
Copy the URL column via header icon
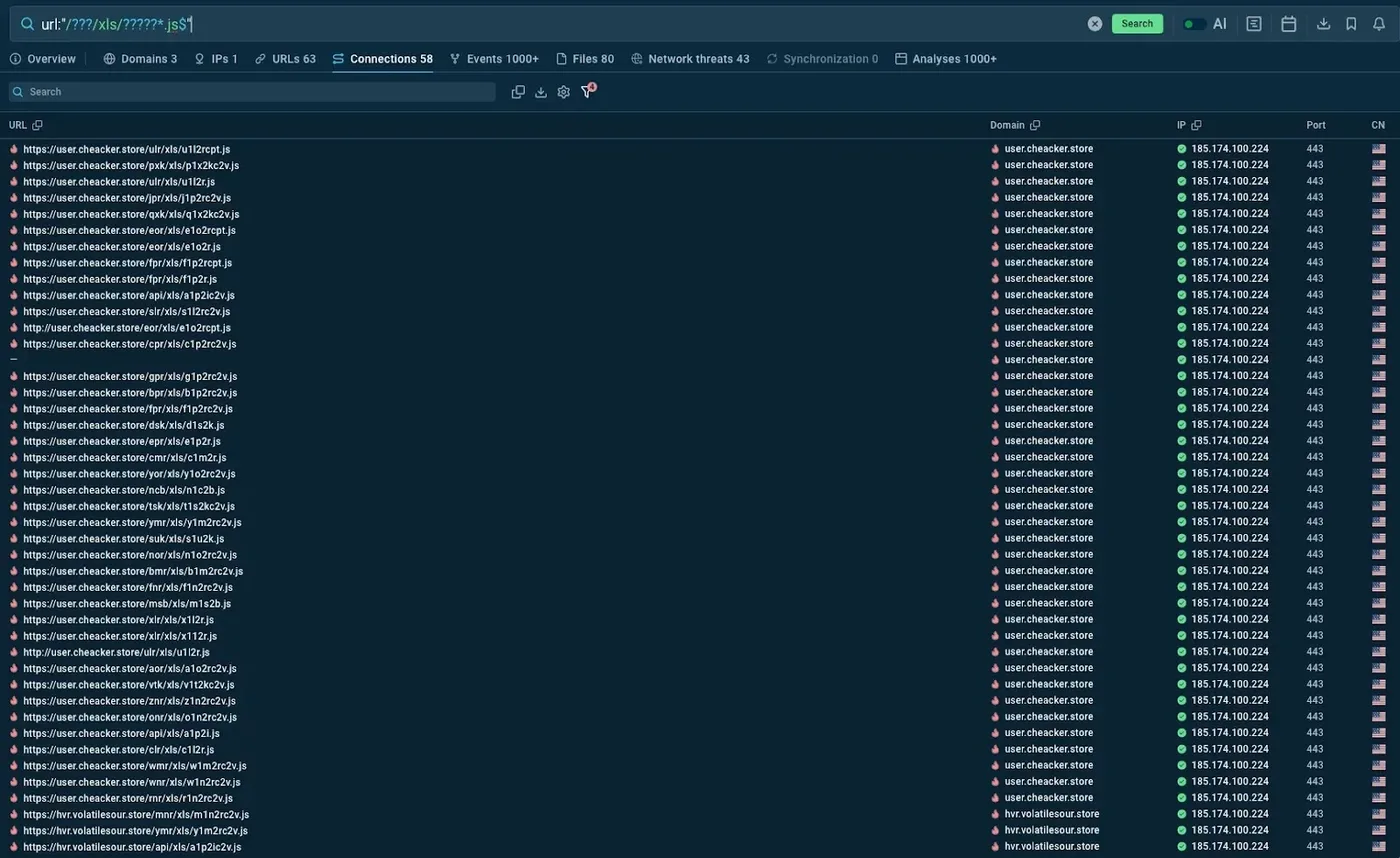[x=37, y=125]
